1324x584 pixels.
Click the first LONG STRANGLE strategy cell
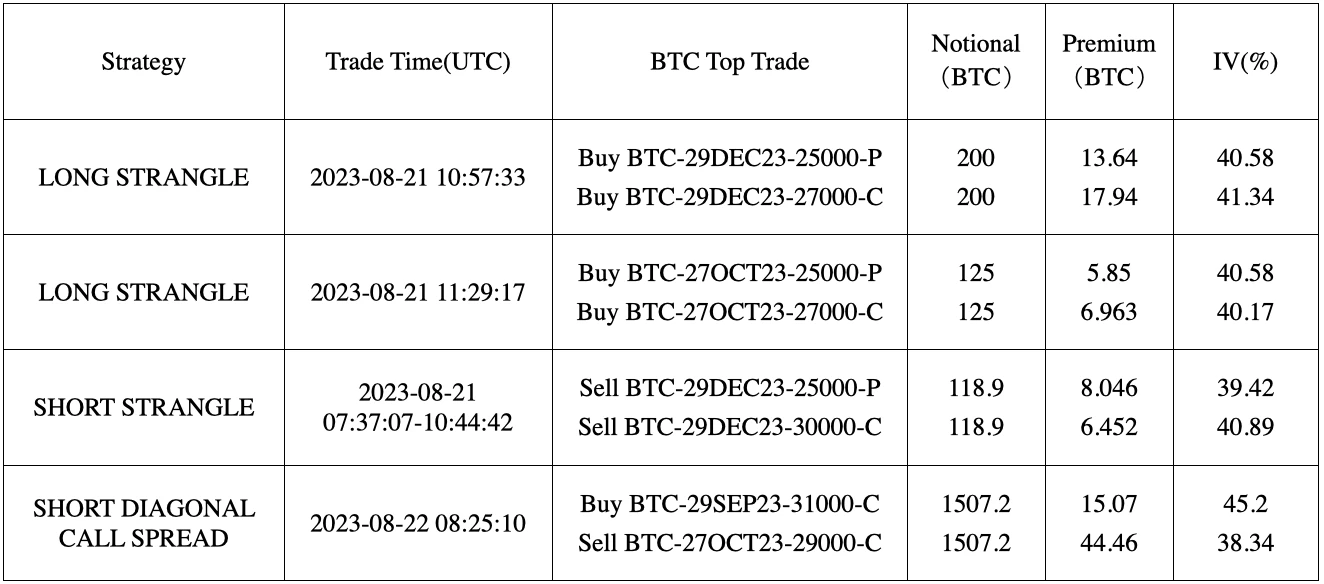[x=143, y=178]
